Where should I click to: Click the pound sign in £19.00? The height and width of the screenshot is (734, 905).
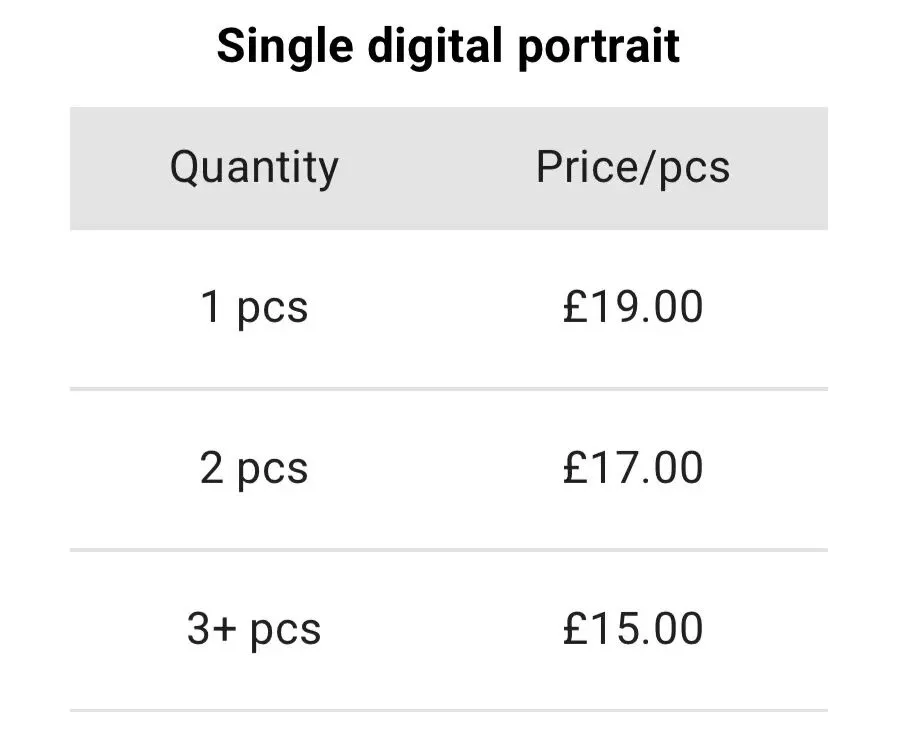tap(575, 306)
